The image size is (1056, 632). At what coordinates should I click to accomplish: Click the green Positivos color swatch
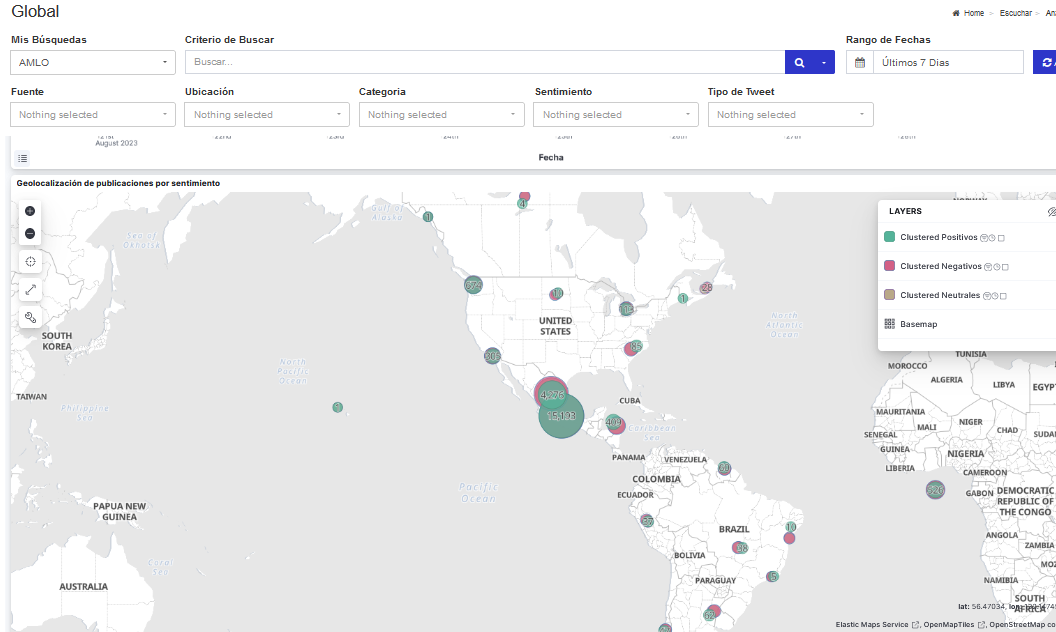889,236
